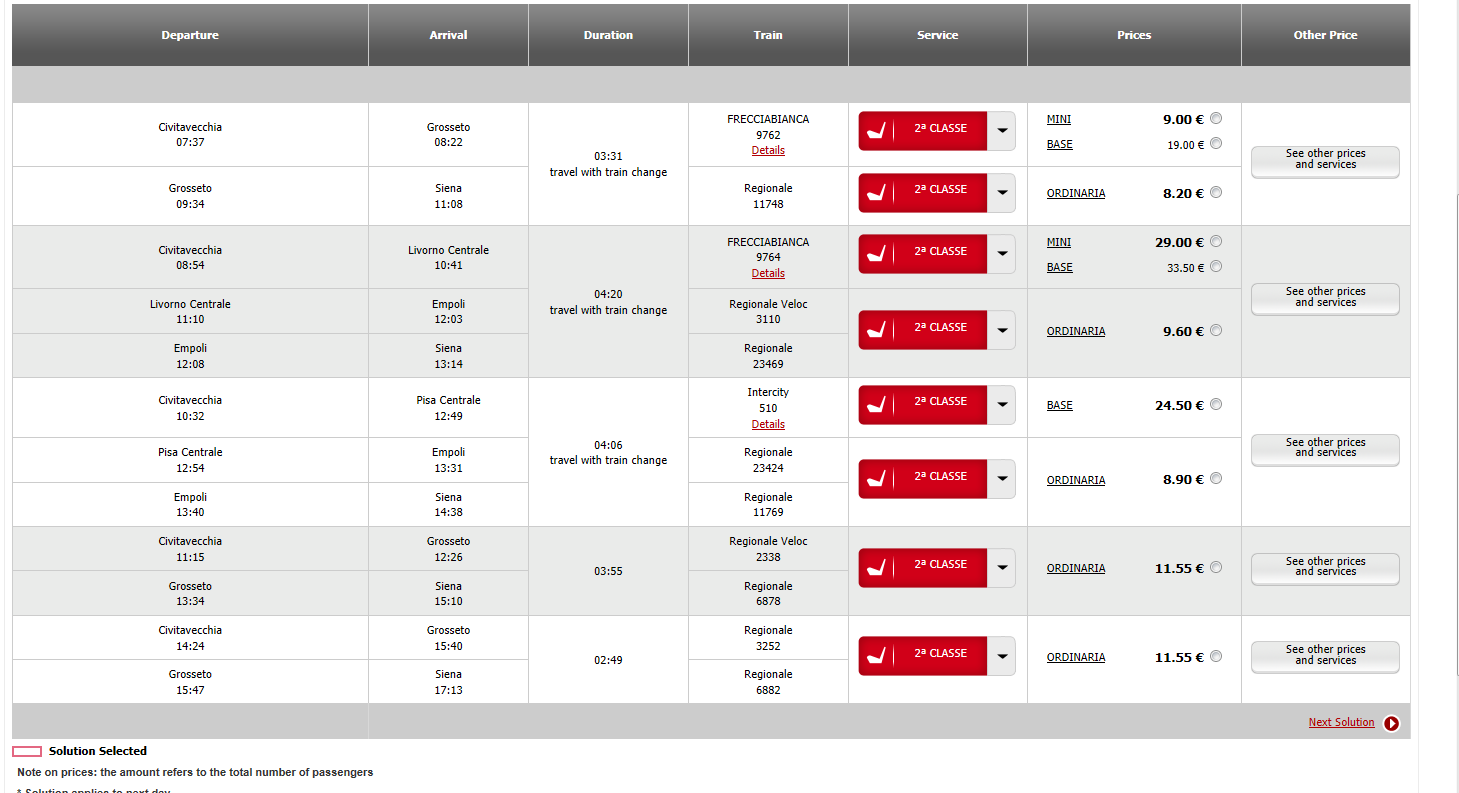Open ORDINARIA fare info for the 14:24 departure
Screen dimensions: 1459x793
tap(1076, 657)
